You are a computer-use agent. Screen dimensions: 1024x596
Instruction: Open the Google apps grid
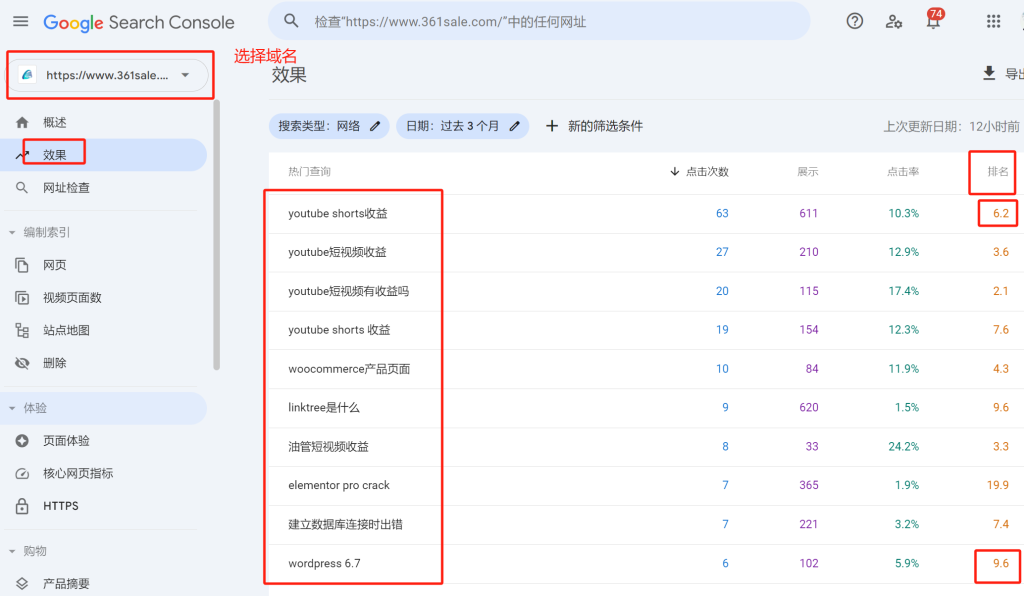(993, 21)
